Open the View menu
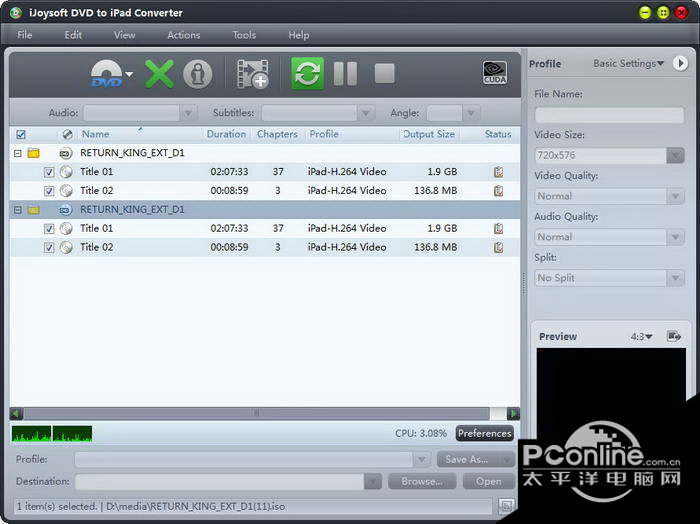The width and height of the screenshot is (700, 524). coord(124,35)
